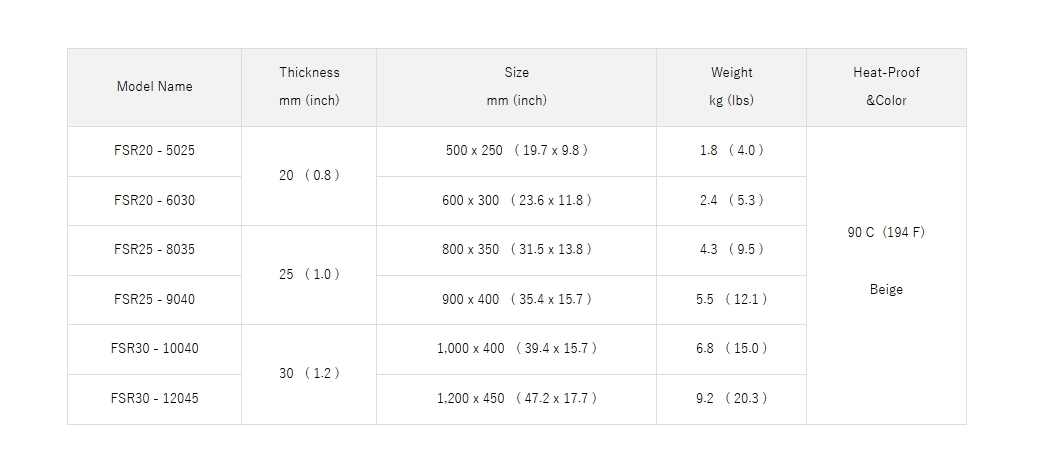Image resolution: width=1047 pixels, height=456 pixels.
Task: Select the 1,200 x 450 size cell
Action: point(516,399)
